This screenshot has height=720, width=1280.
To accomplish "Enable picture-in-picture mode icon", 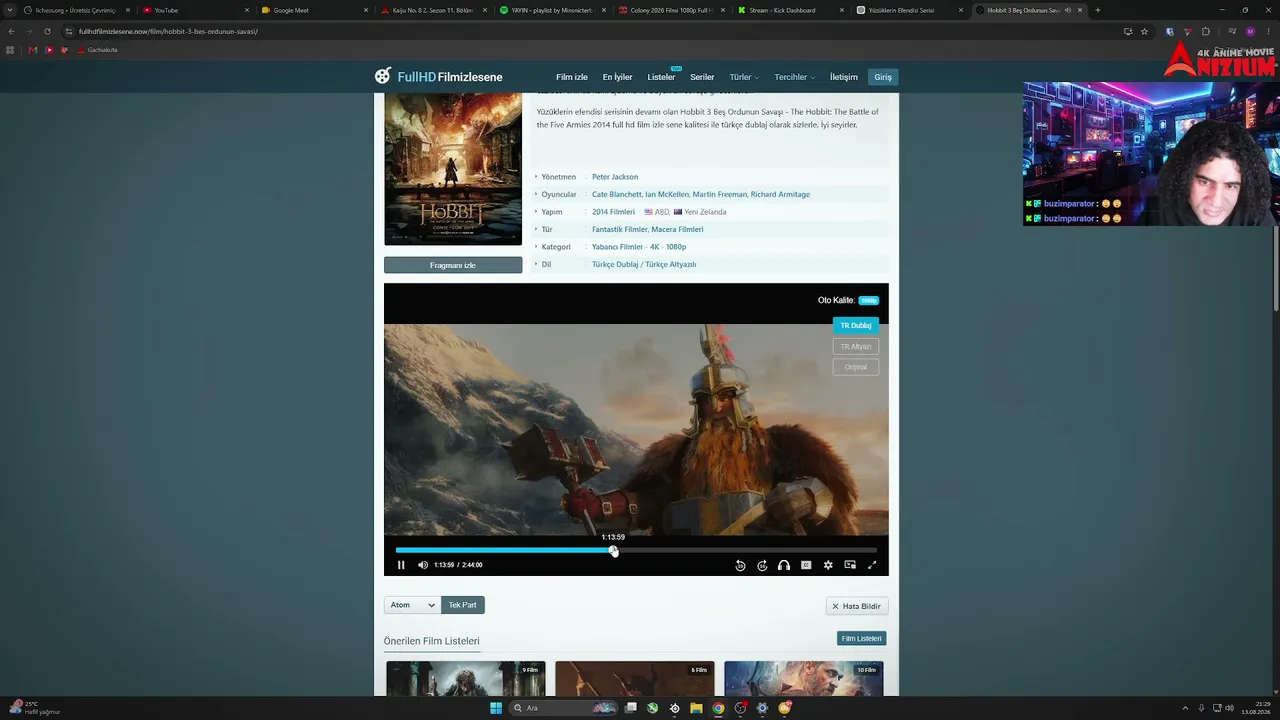I will (x=850, y=565).
